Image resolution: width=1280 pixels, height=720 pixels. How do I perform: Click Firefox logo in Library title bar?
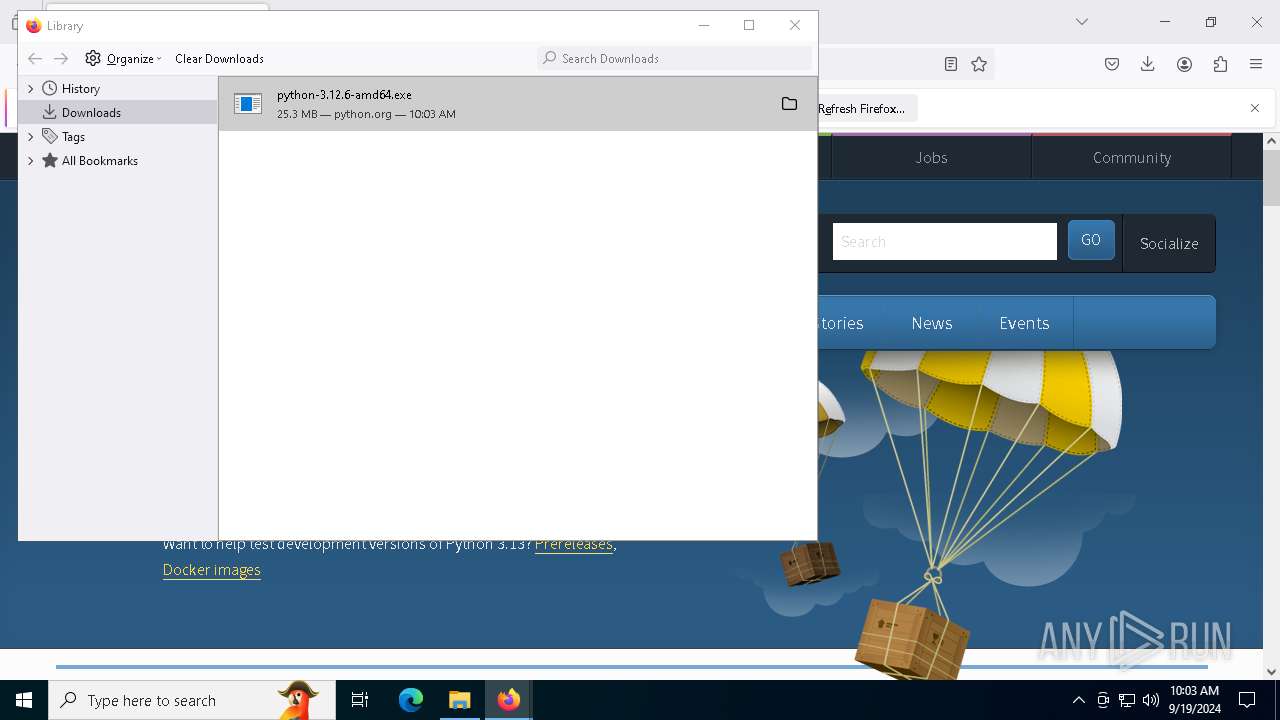33,26
